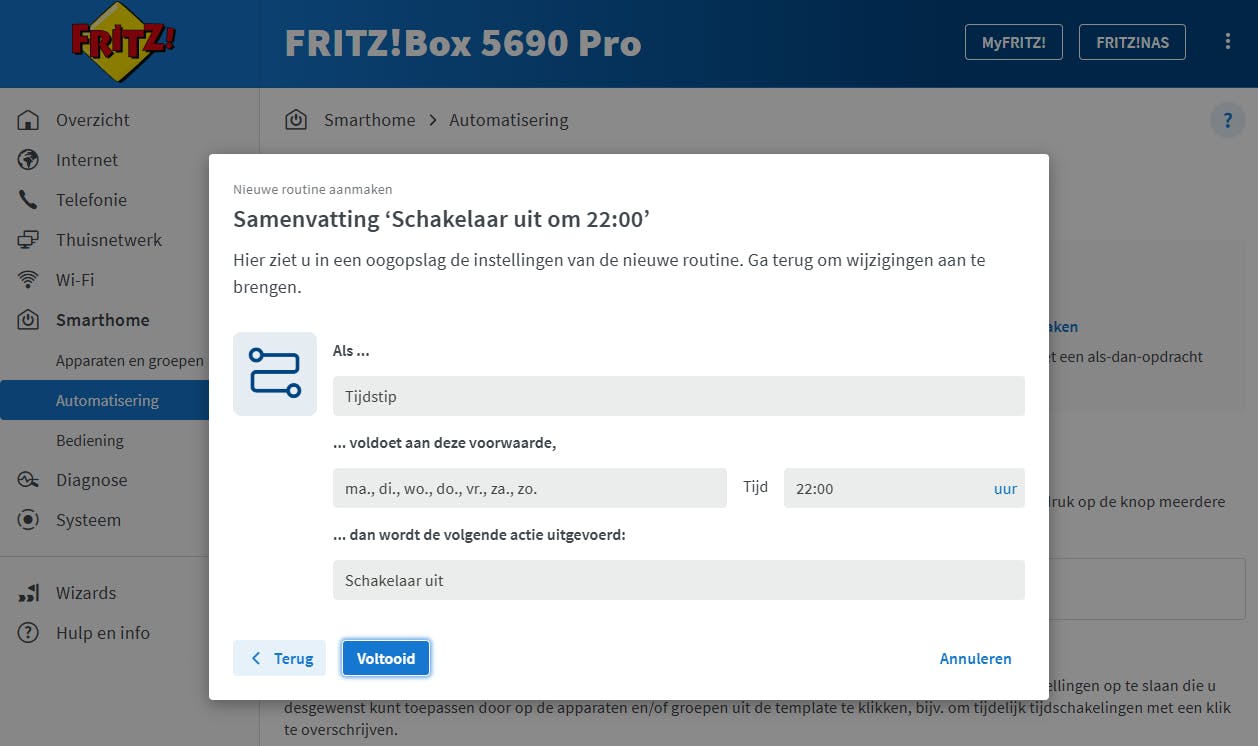
Task: Click the Smarthome breadcrumb icon
Action: point(296,120)
